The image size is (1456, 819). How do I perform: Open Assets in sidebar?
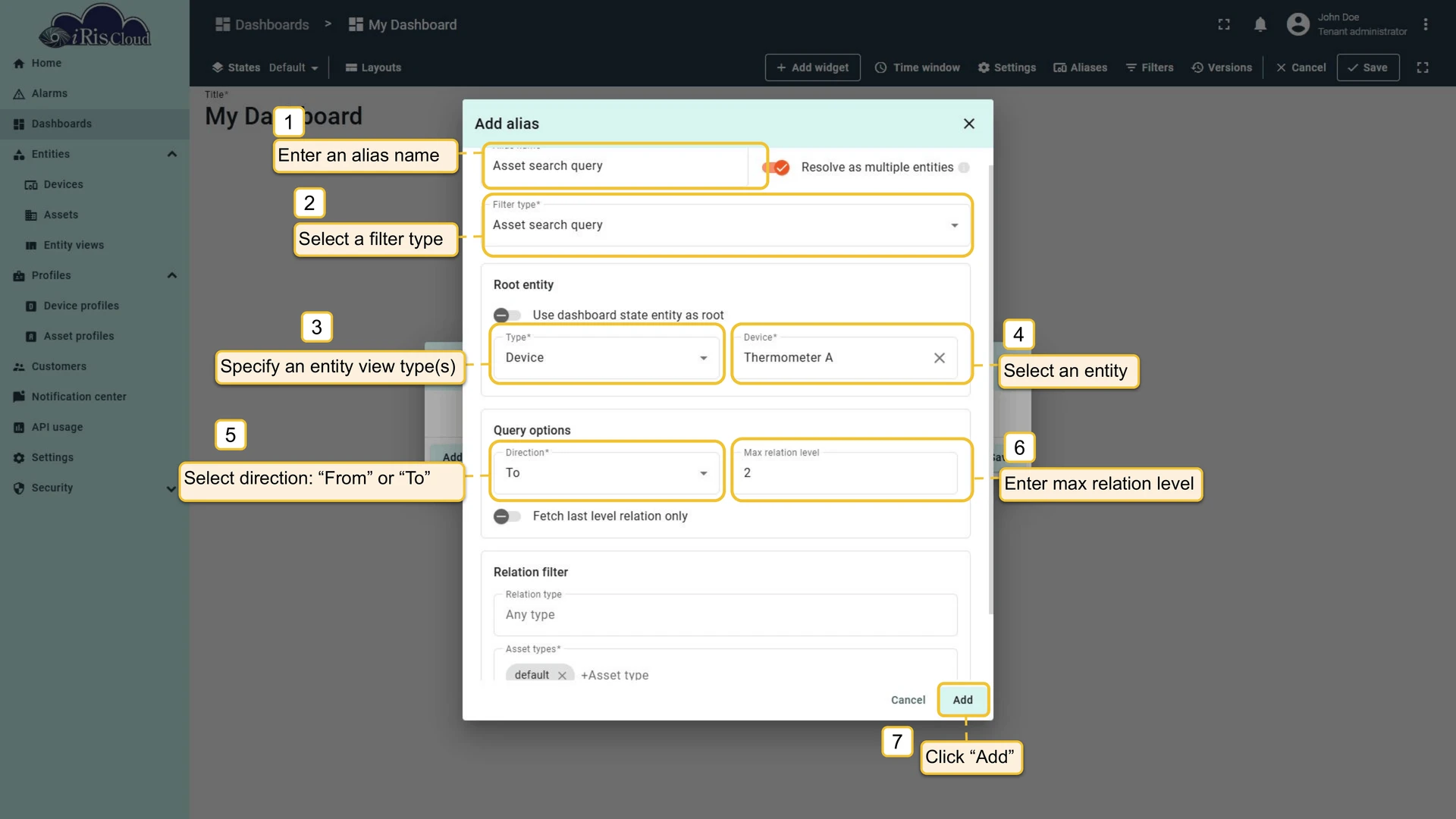61,215
